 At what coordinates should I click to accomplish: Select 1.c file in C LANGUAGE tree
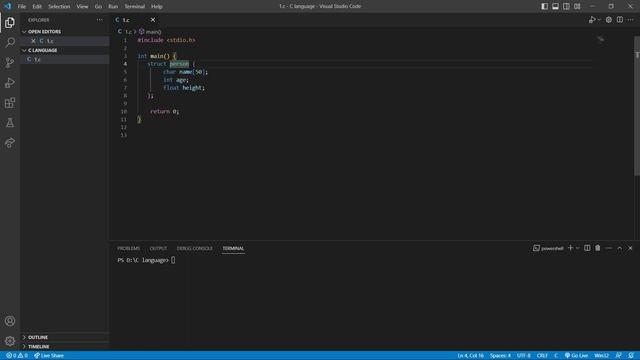point(65,60)
